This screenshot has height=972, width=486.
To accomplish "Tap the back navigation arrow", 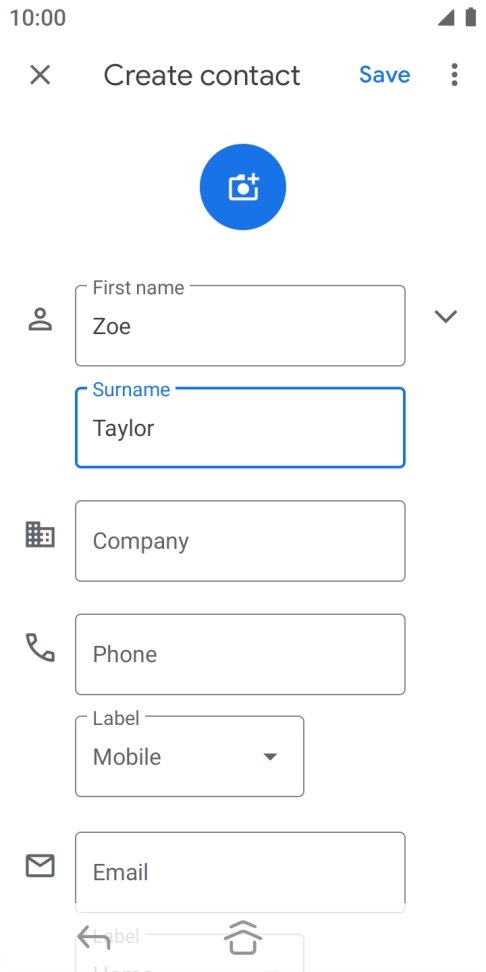I will point(94,937).
